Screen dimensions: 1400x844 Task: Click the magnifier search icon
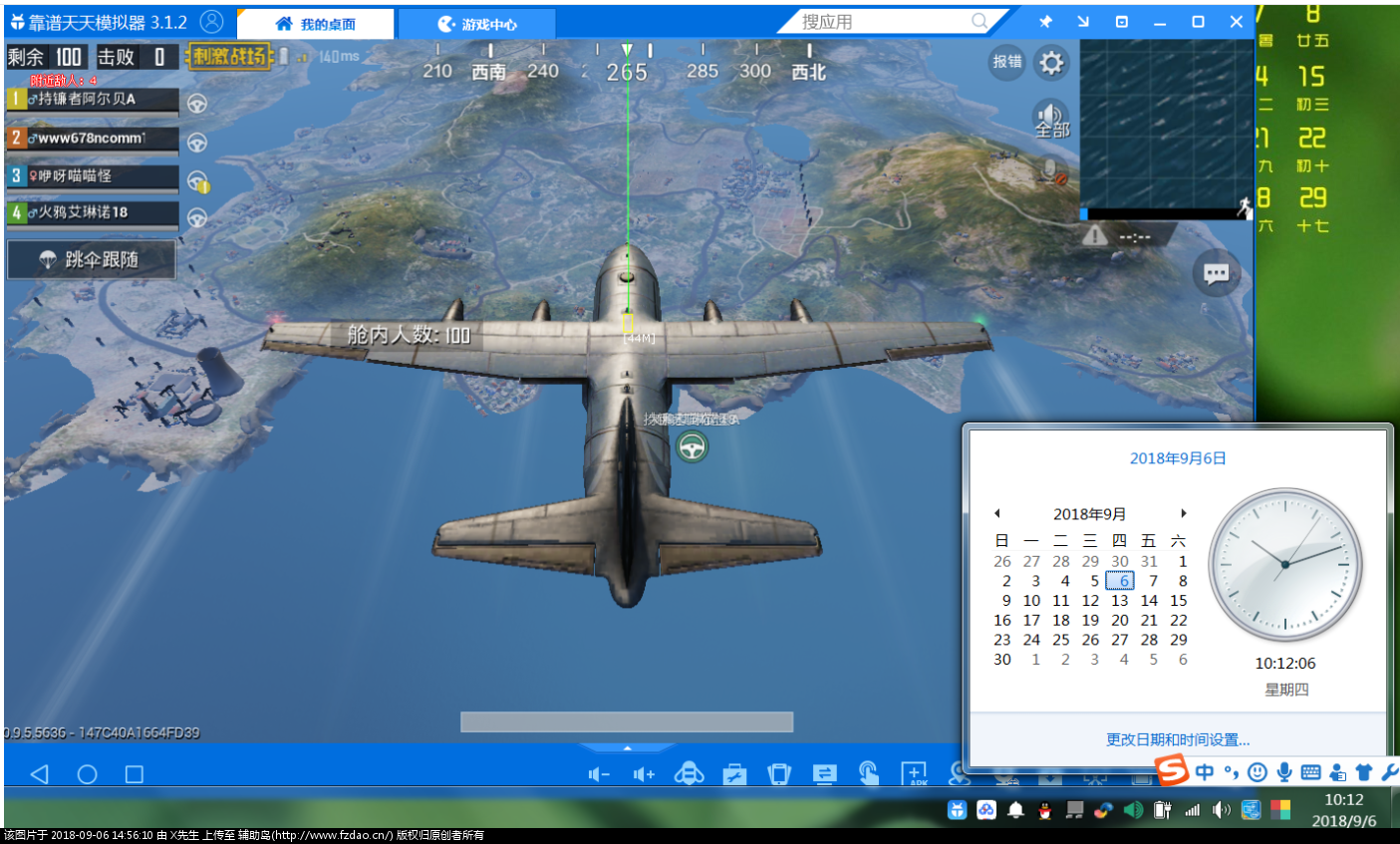(x=980, y=21)
